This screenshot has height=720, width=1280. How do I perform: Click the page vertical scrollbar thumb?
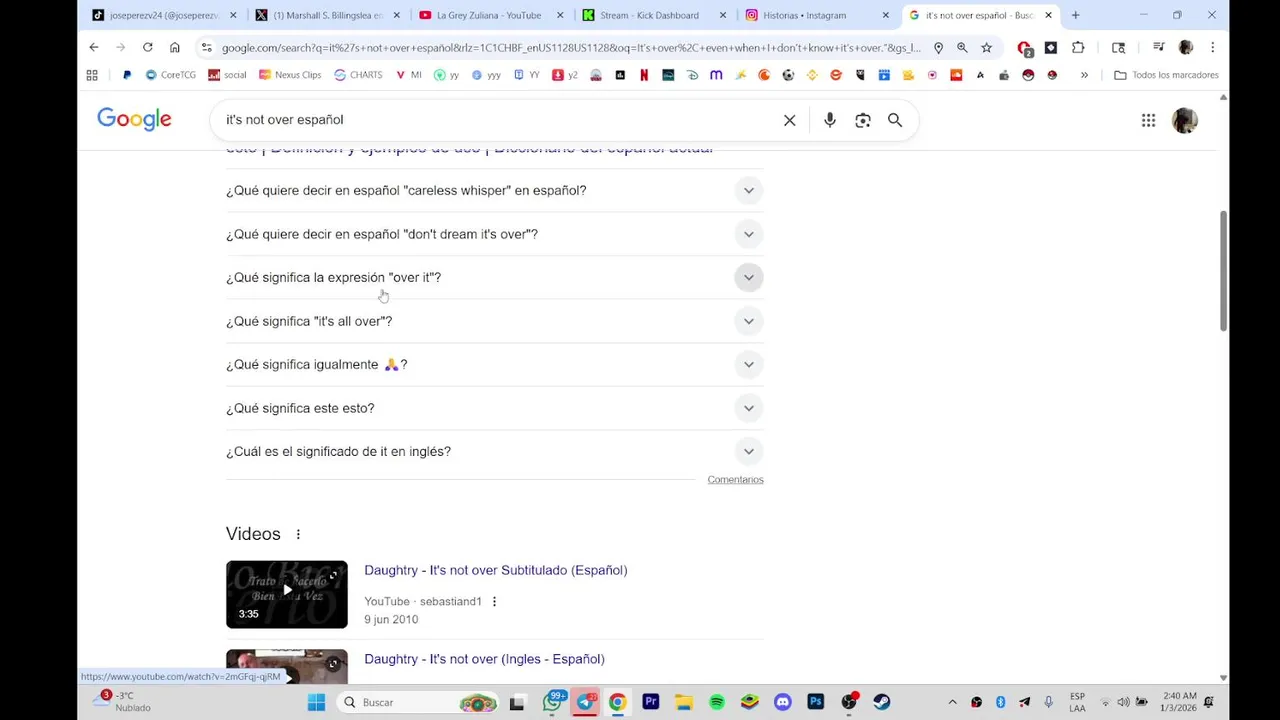[1223, 270]
